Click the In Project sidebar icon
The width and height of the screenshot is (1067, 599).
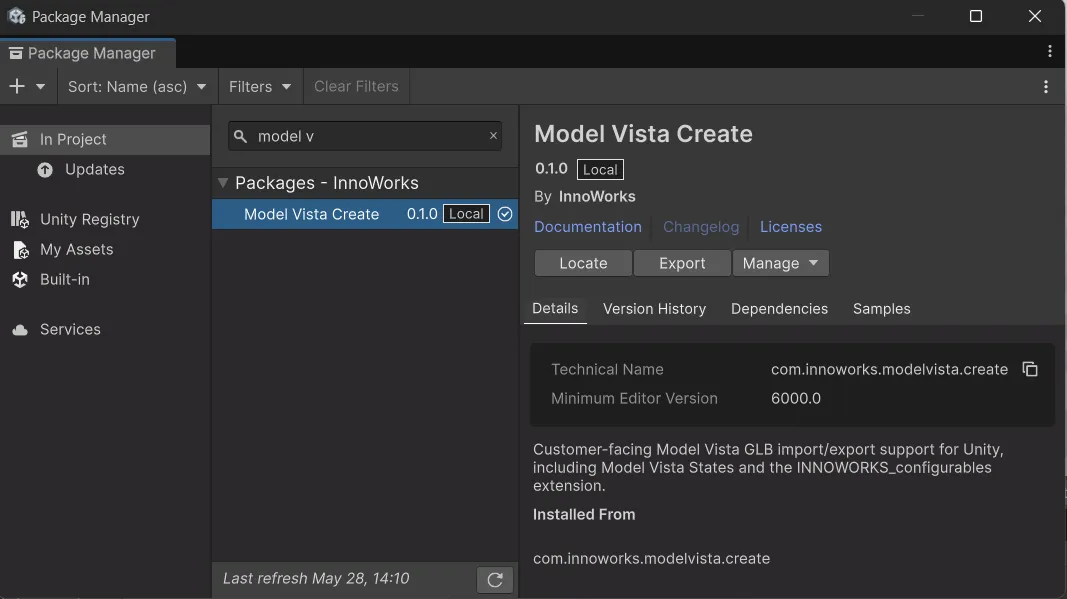20,140
